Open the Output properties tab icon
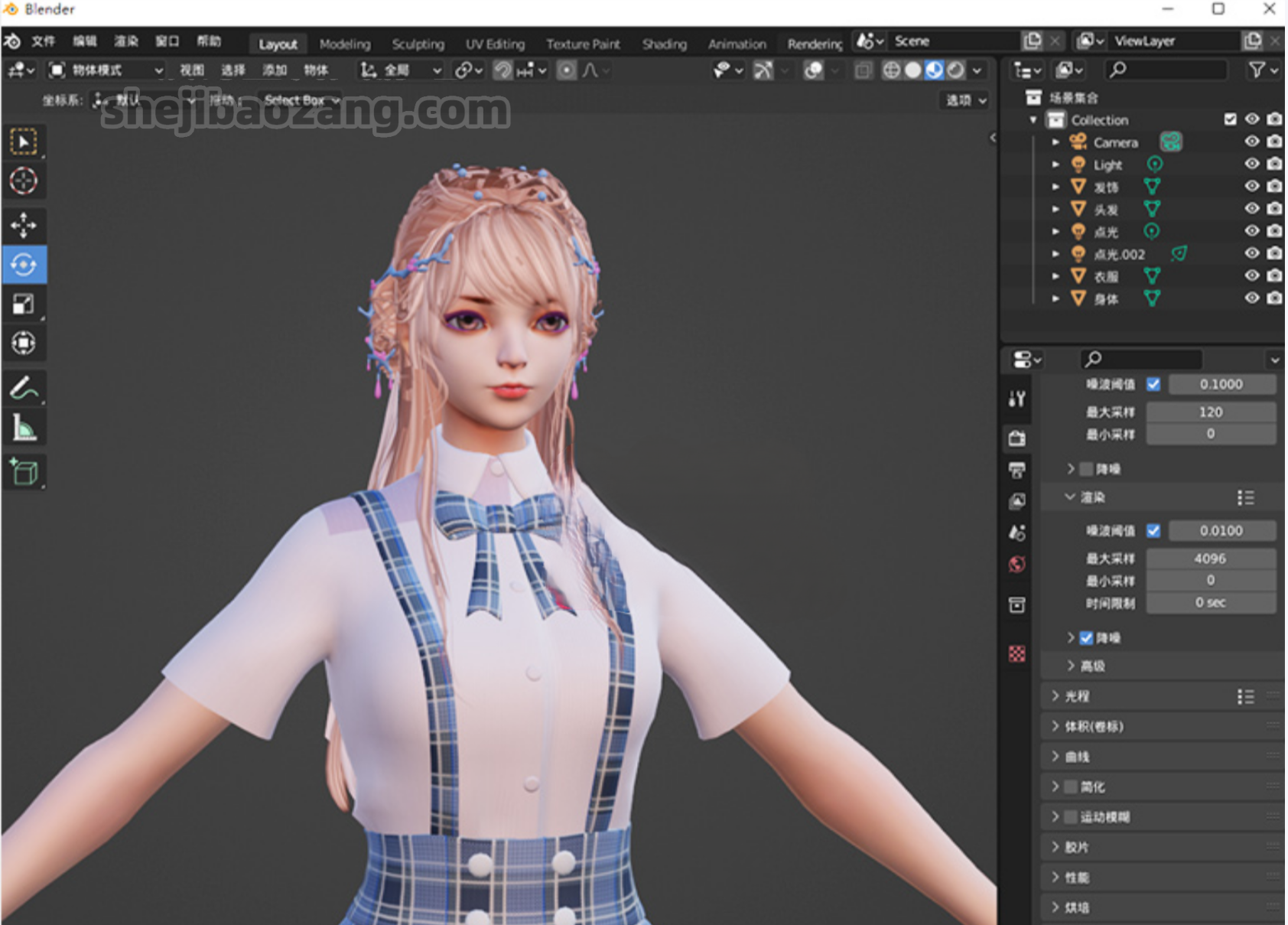 pos(1016,470)
